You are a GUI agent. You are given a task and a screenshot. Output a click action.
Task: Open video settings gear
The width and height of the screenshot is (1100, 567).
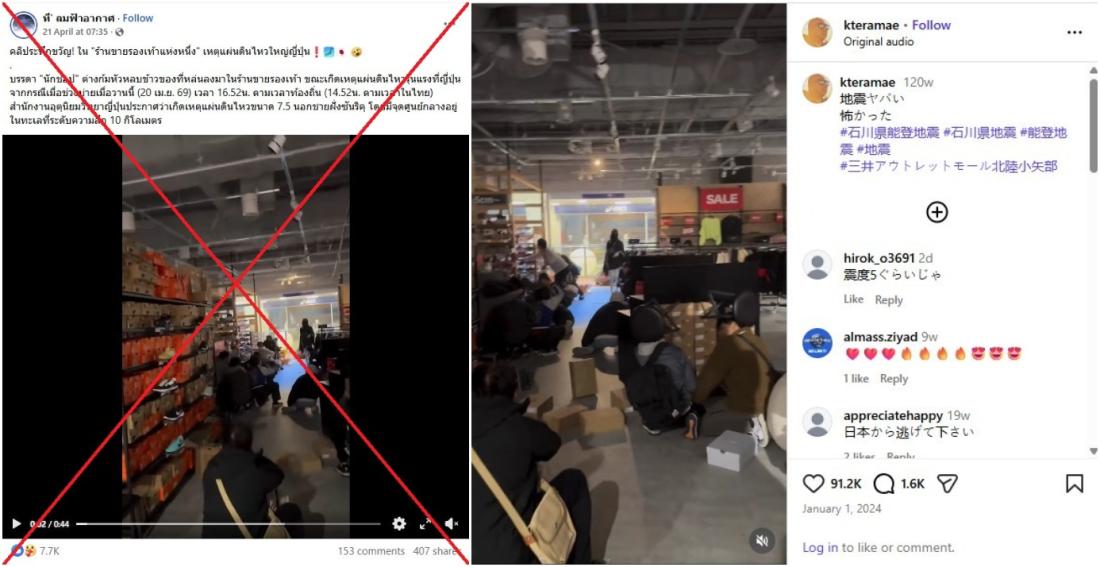click(399, 523)
